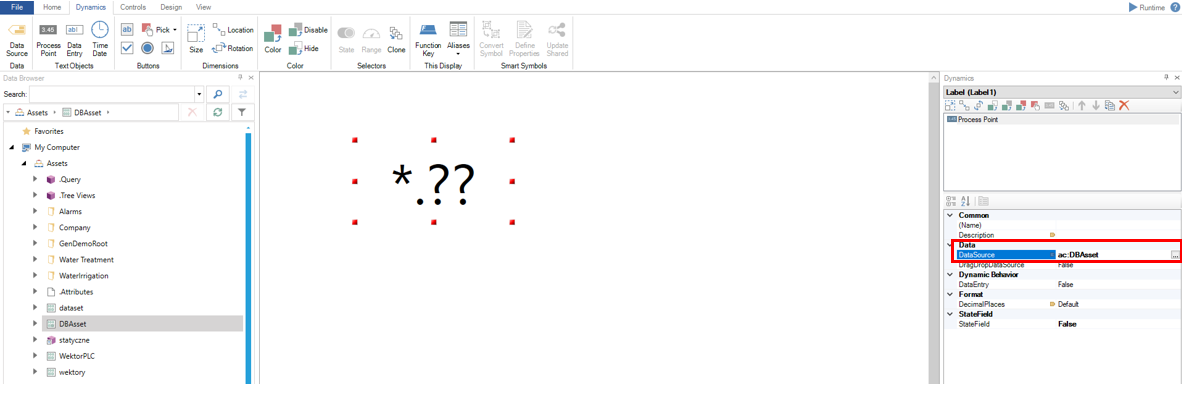1182x393 pixels.
Task: Click the State selector toggle icon
Action: tap(346, 38)
